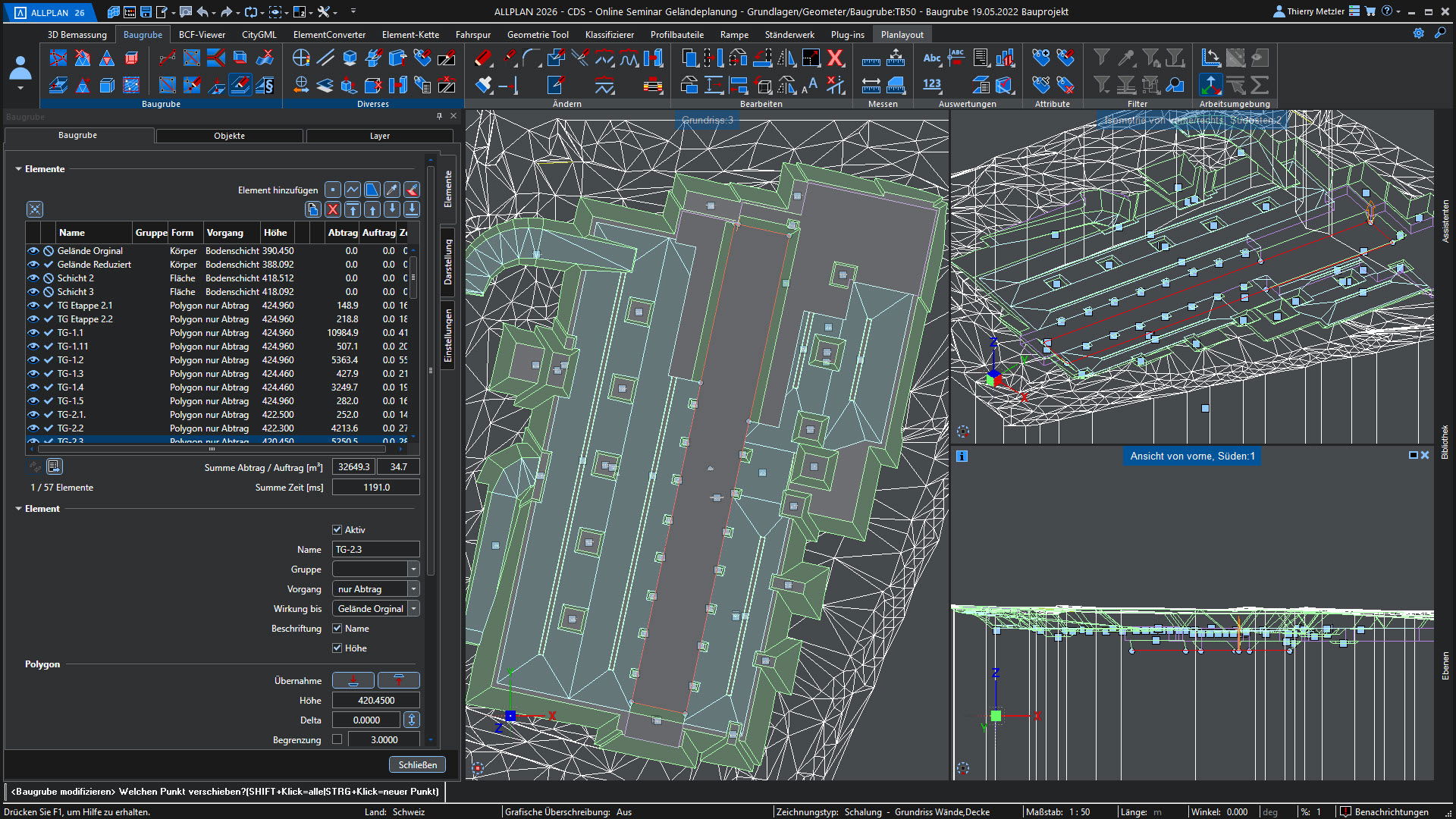1456x819 pixels.
Task: Click into the Höhe input field
Action: coord(375,701)
